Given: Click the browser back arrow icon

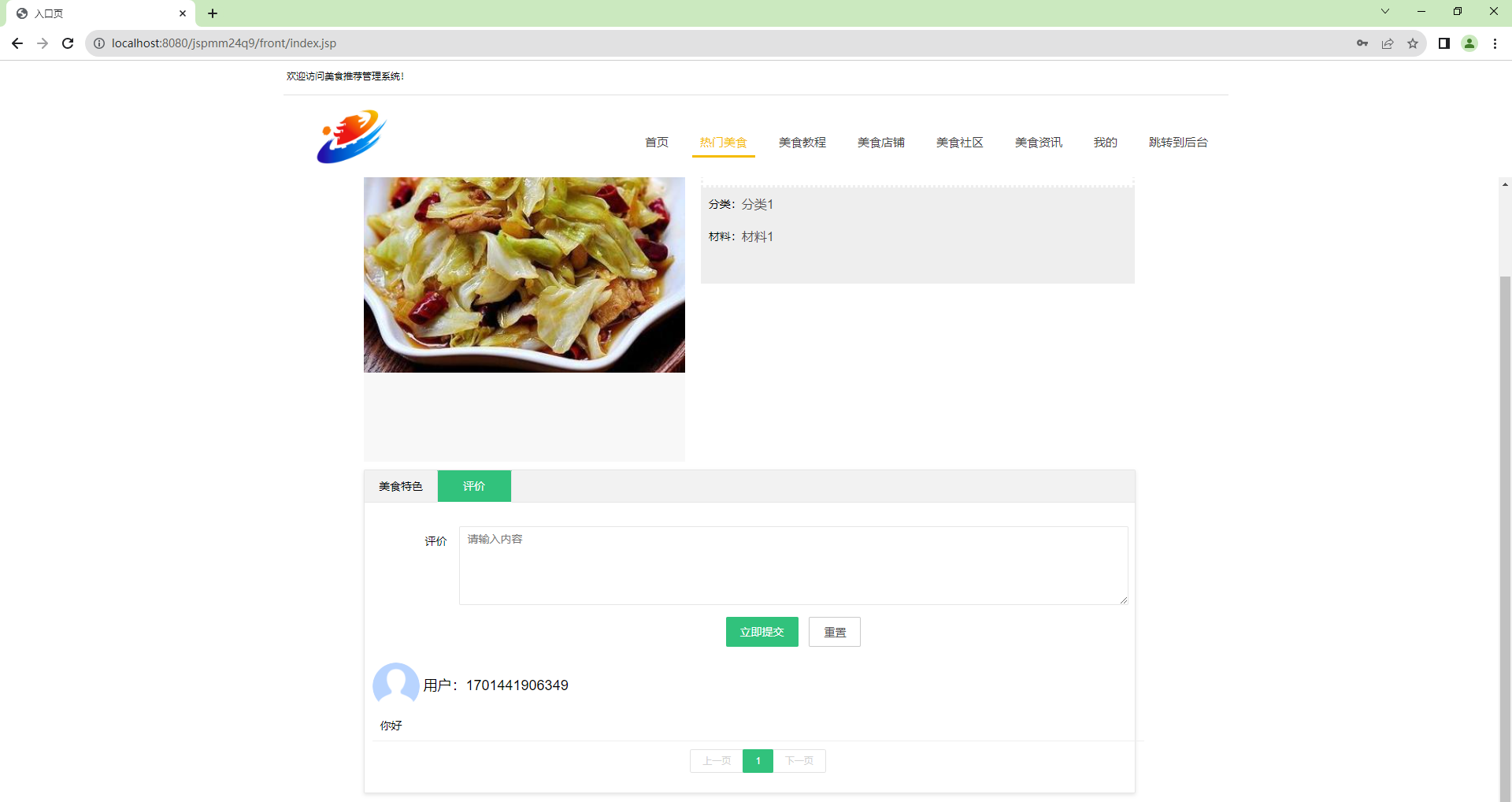Looking at the screenshot, I should click(17, 43).
